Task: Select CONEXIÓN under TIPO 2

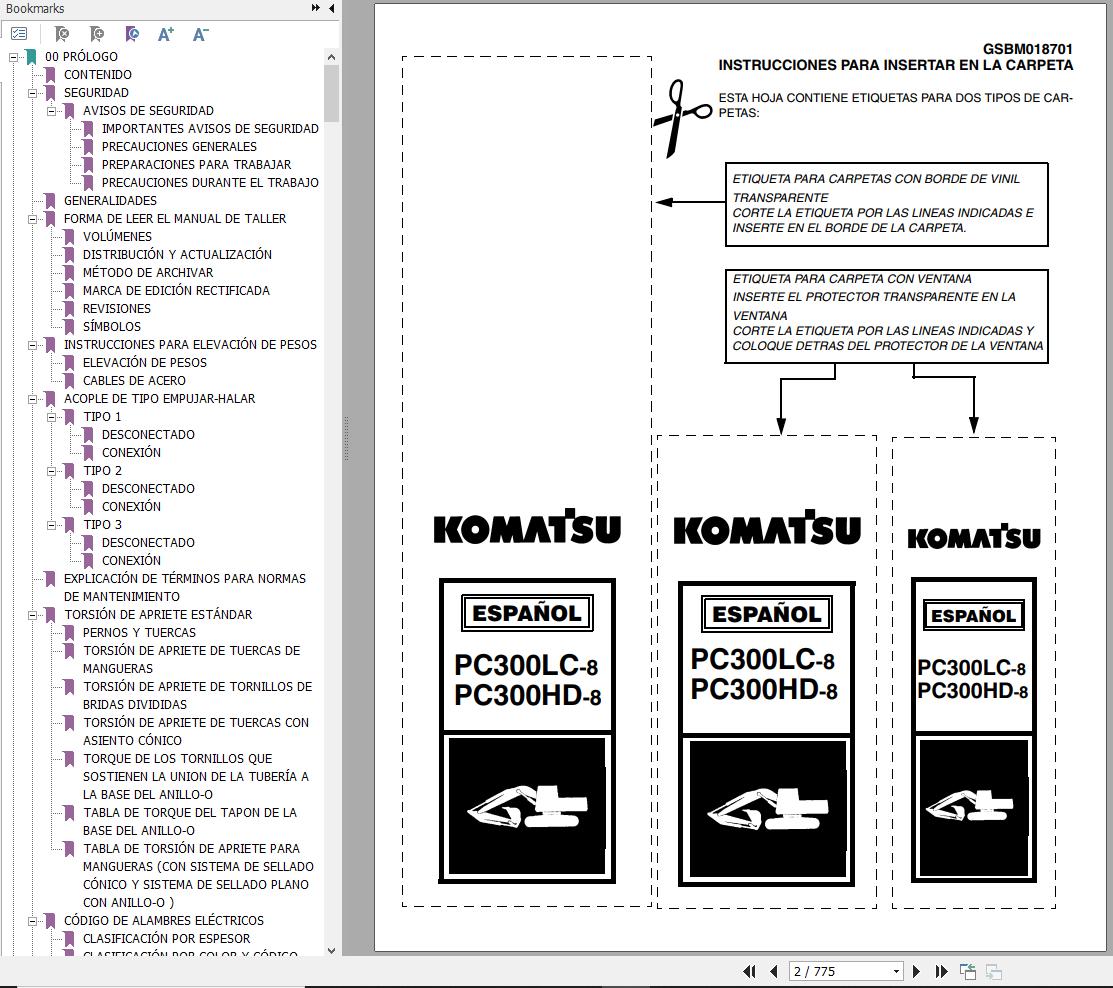Action: pos(131,507)
